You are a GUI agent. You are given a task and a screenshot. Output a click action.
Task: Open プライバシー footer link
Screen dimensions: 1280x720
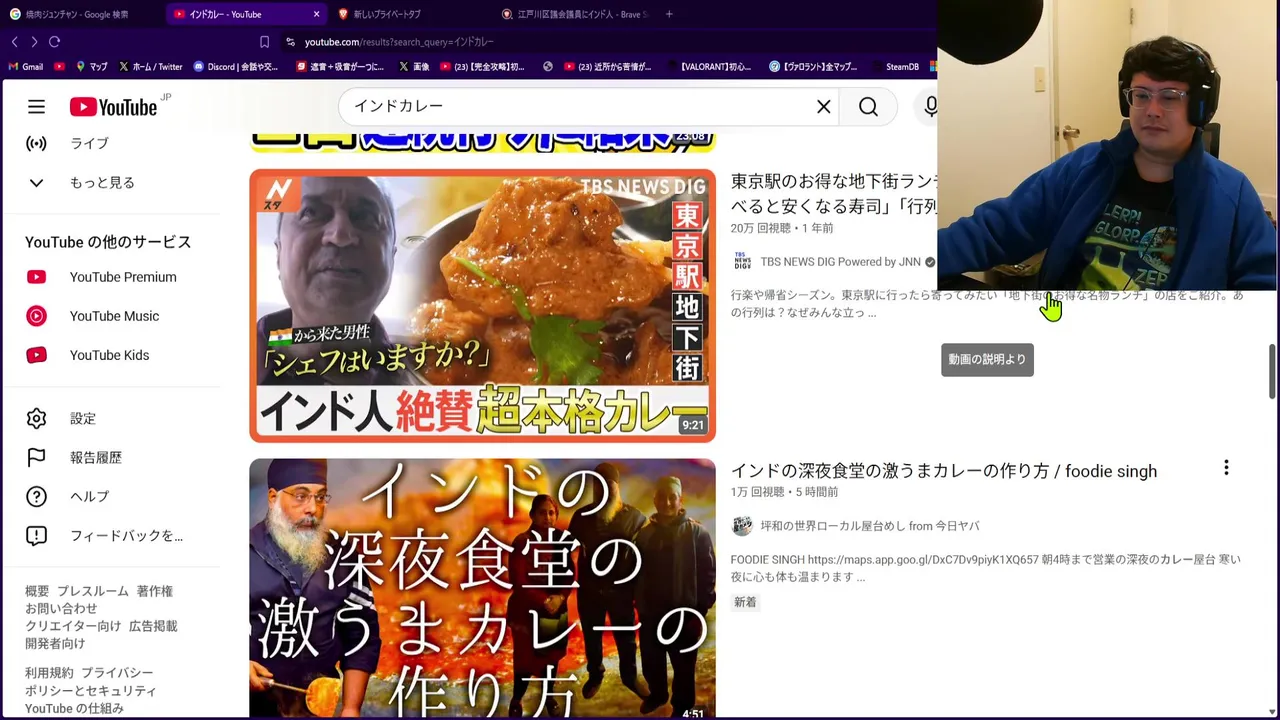click(117, 673)
